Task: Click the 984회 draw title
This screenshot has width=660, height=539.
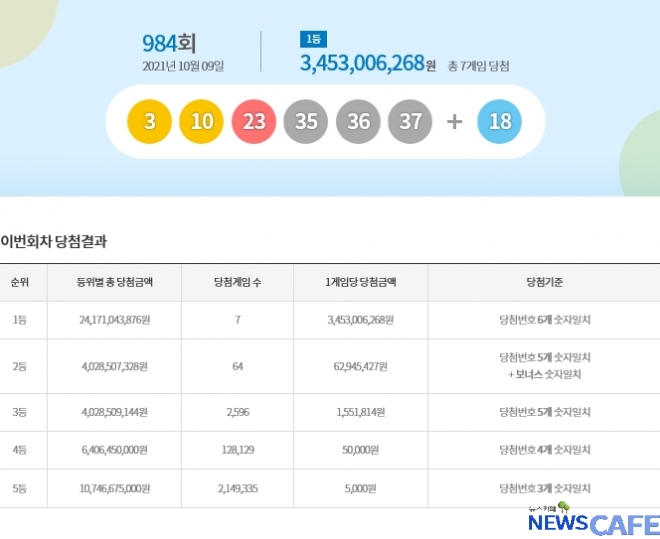Action: point(168,43)
